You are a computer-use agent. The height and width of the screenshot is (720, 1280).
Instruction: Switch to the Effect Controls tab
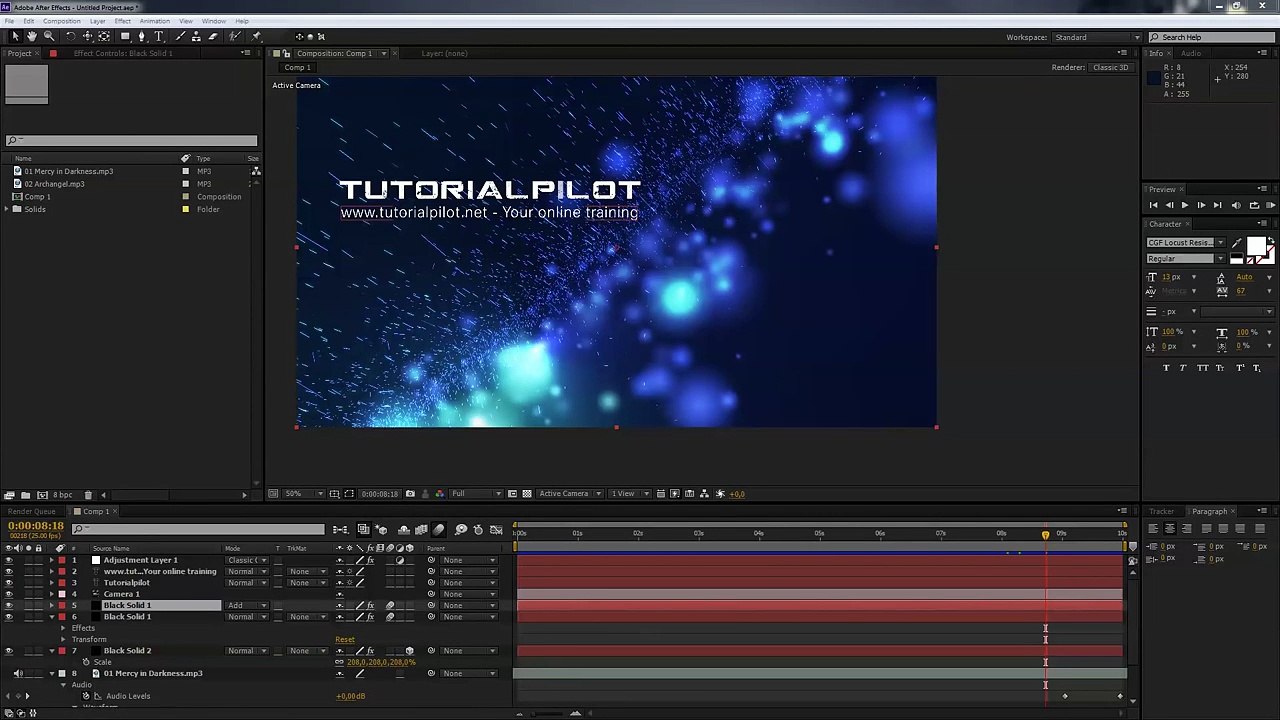click(123, 53)
